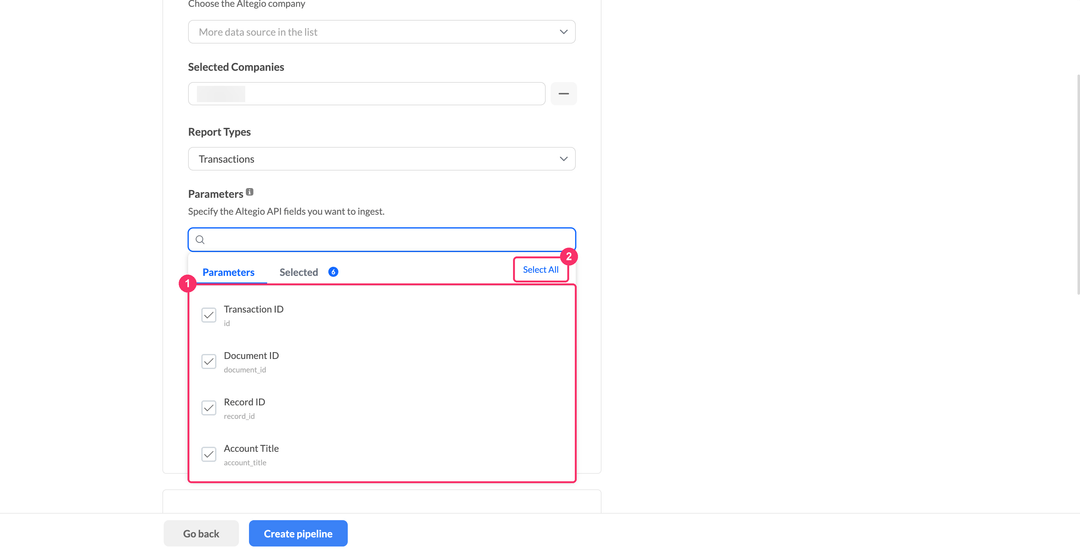Click the Go back button
Screen dimensions: 1080x553
201,534
